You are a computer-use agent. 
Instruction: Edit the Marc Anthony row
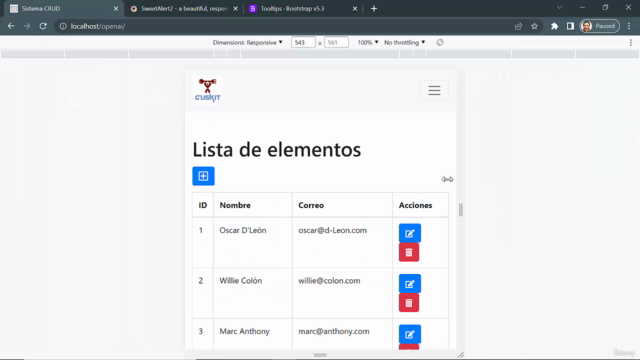pos(409,334)
